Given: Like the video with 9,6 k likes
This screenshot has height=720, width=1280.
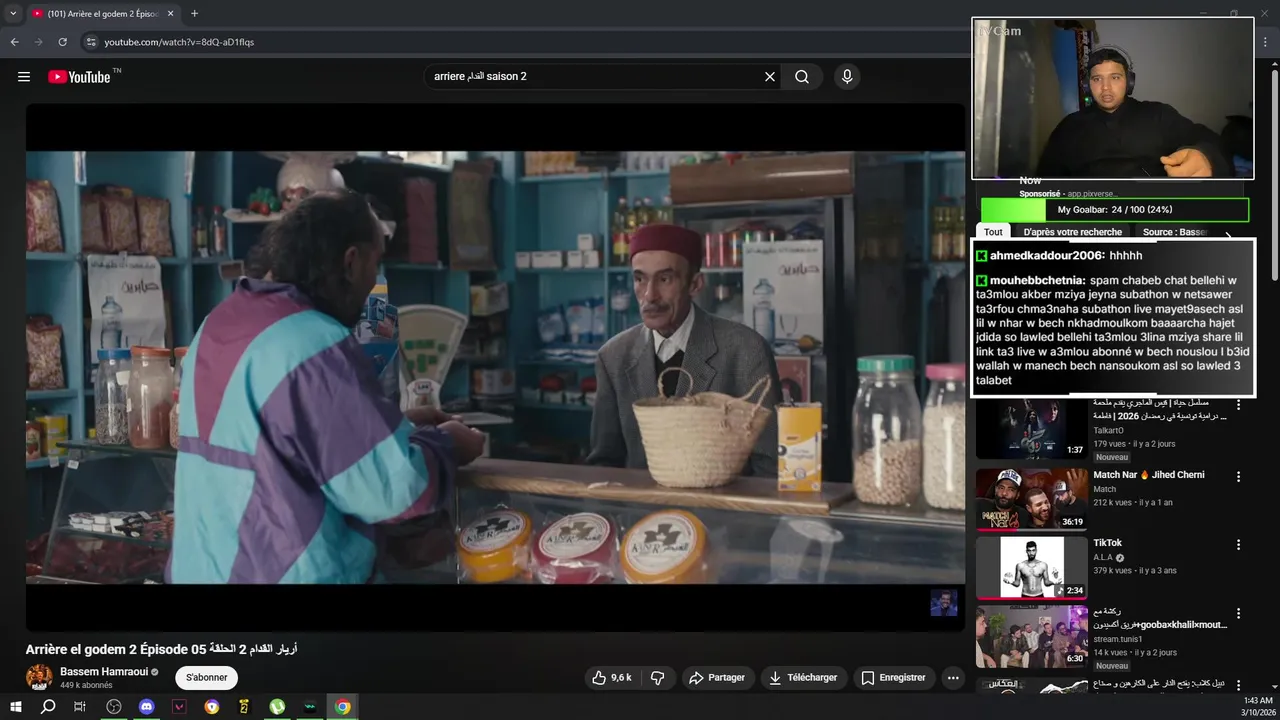Looking at the screenshot, I should pos(612,677).
